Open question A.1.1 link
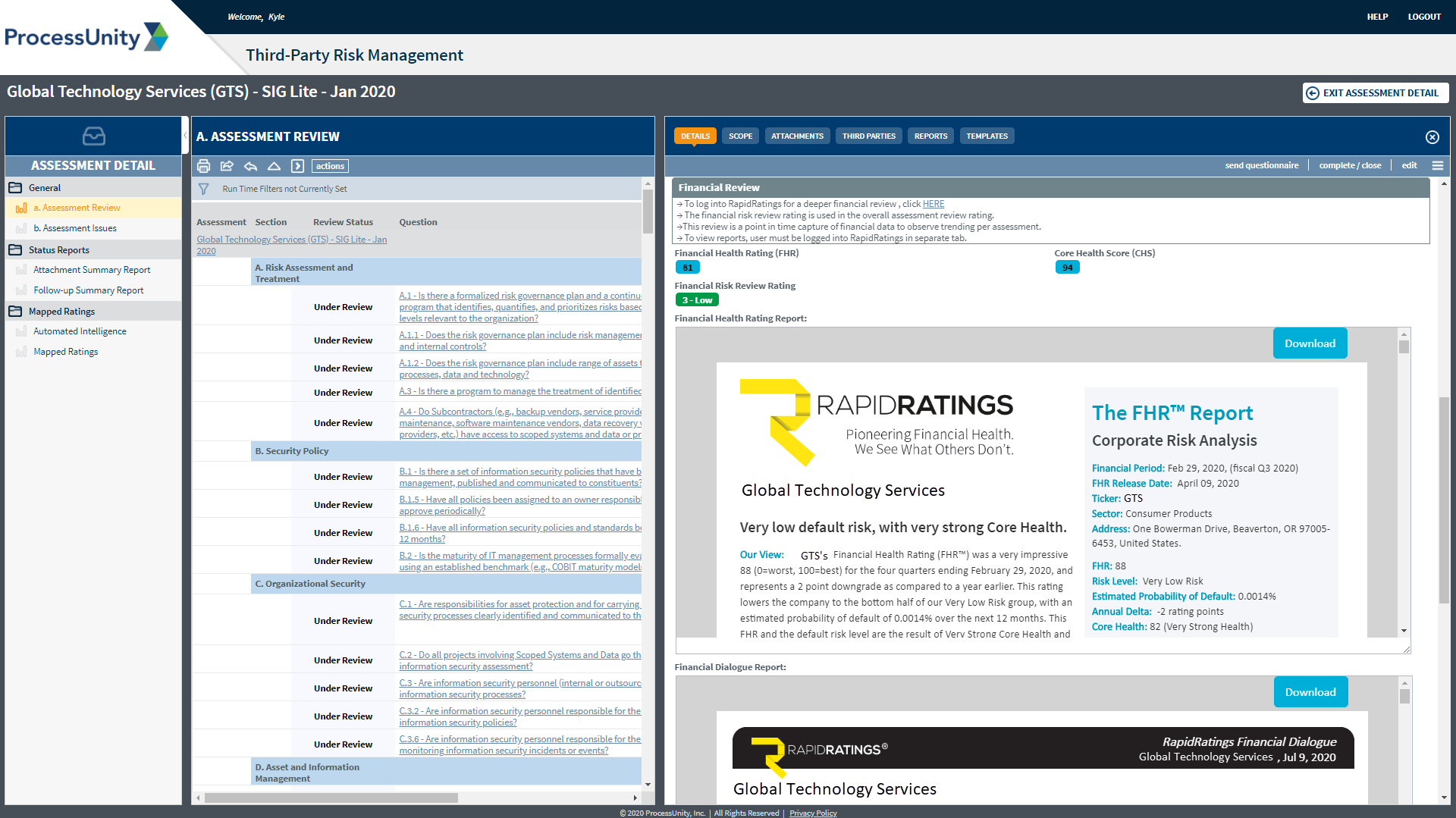Viewport: 1456px width, 818px height. point(520,340)
